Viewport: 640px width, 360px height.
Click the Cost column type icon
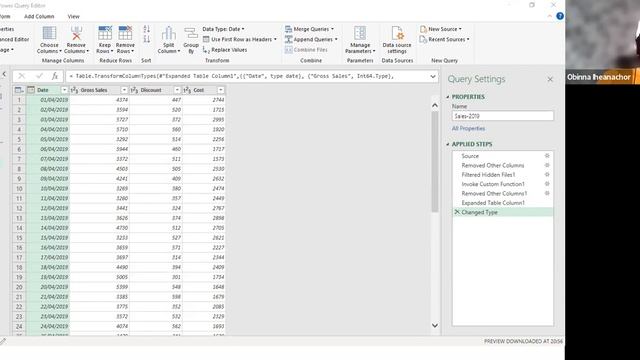[187, 90]
